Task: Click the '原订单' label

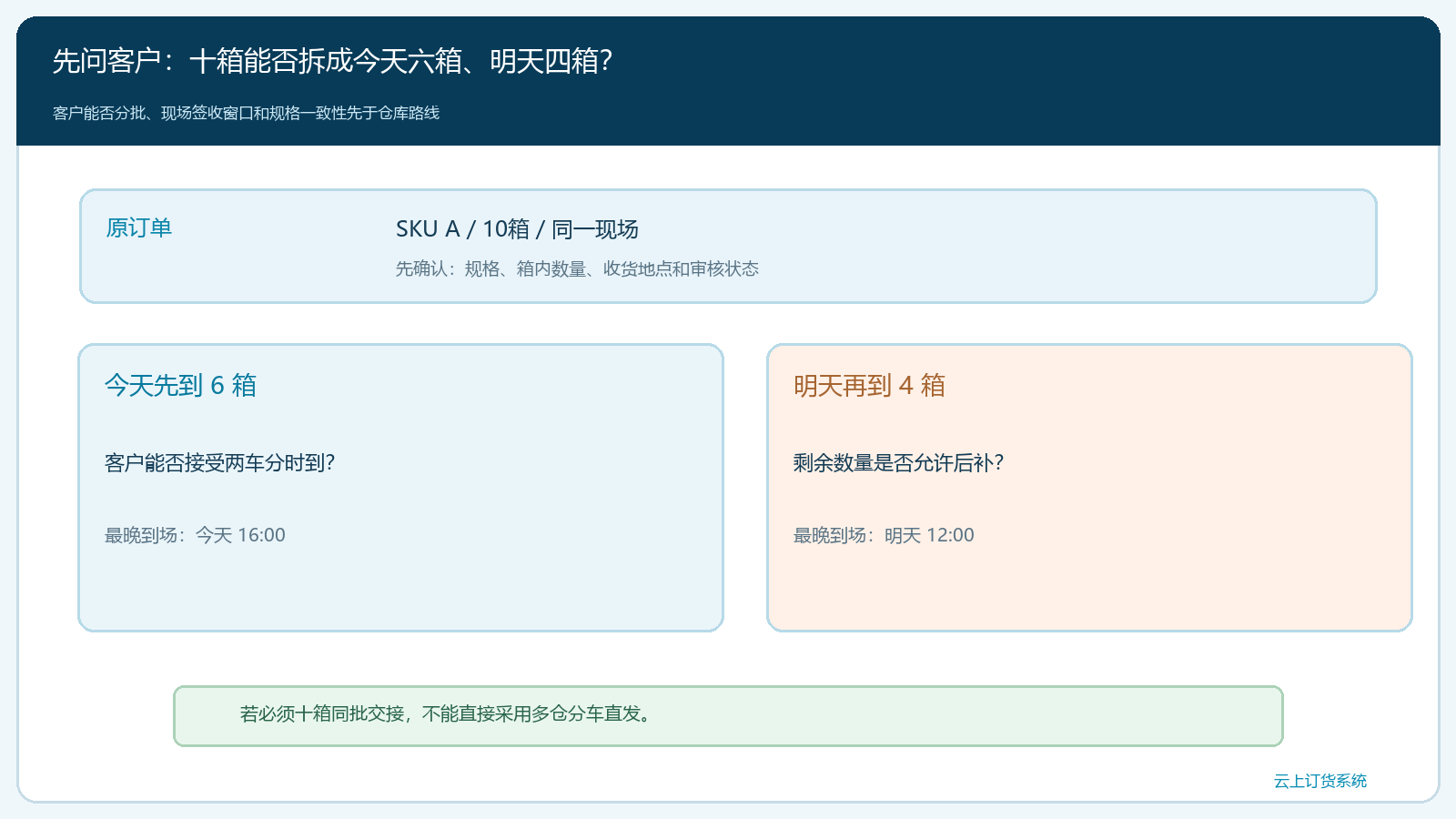Action: click(138, 227)
